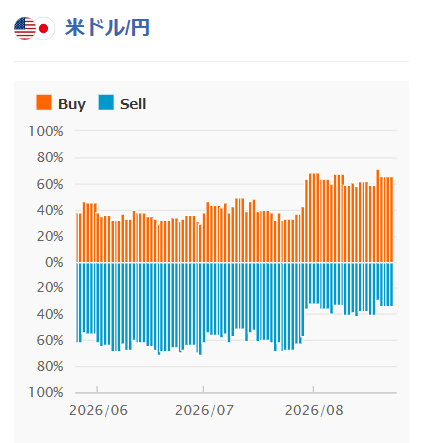Toggle the Sell series legend label

(133, 104)
